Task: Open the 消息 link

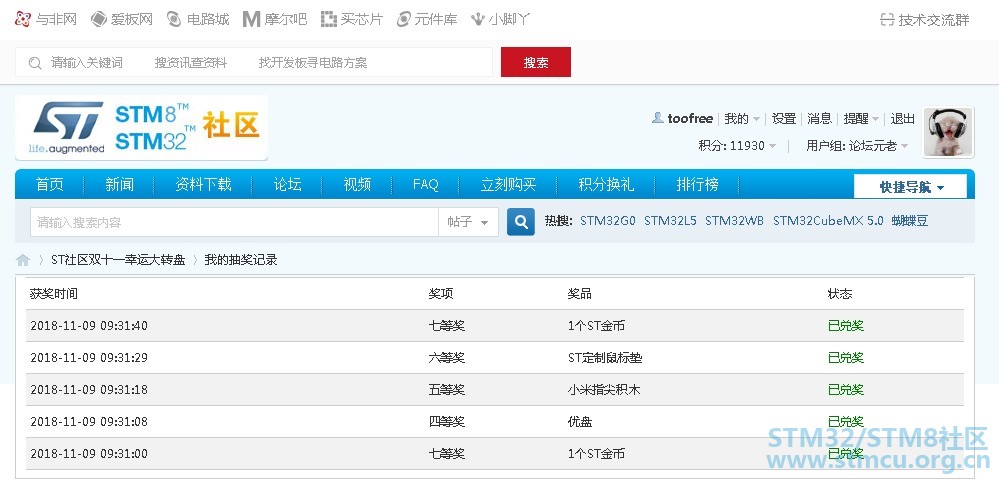Action: click(x=819, y=119)
